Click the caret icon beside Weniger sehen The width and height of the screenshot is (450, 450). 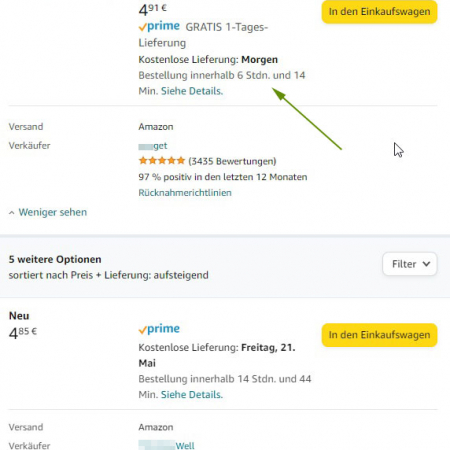click(x=12, y=213)
